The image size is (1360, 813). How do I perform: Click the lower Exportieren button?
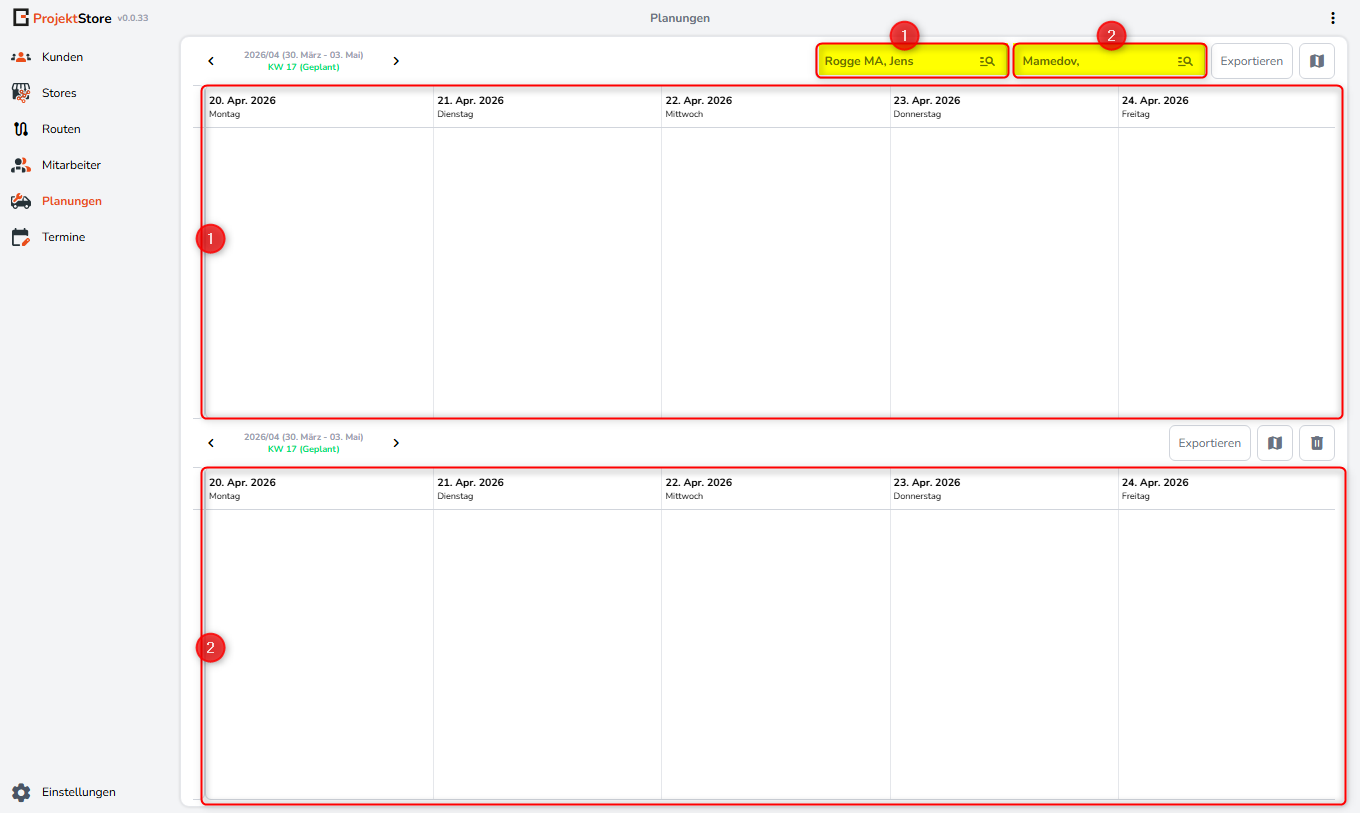(1210, 443)
